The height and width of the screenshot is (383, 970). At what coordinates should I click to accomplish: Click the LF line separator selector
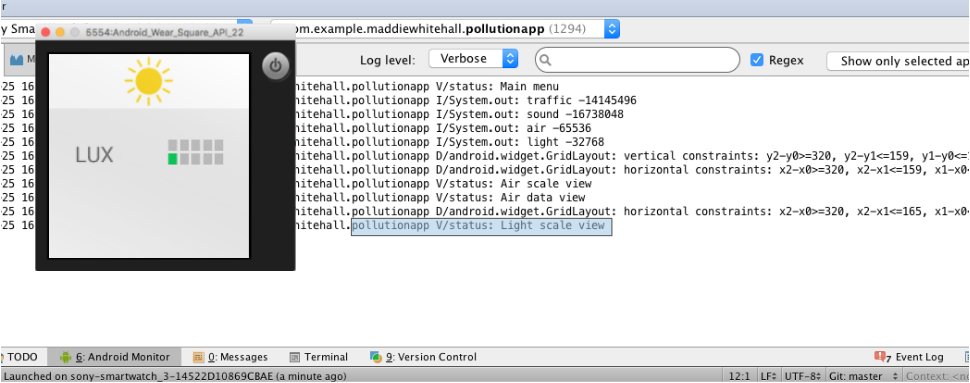point(768,376)
